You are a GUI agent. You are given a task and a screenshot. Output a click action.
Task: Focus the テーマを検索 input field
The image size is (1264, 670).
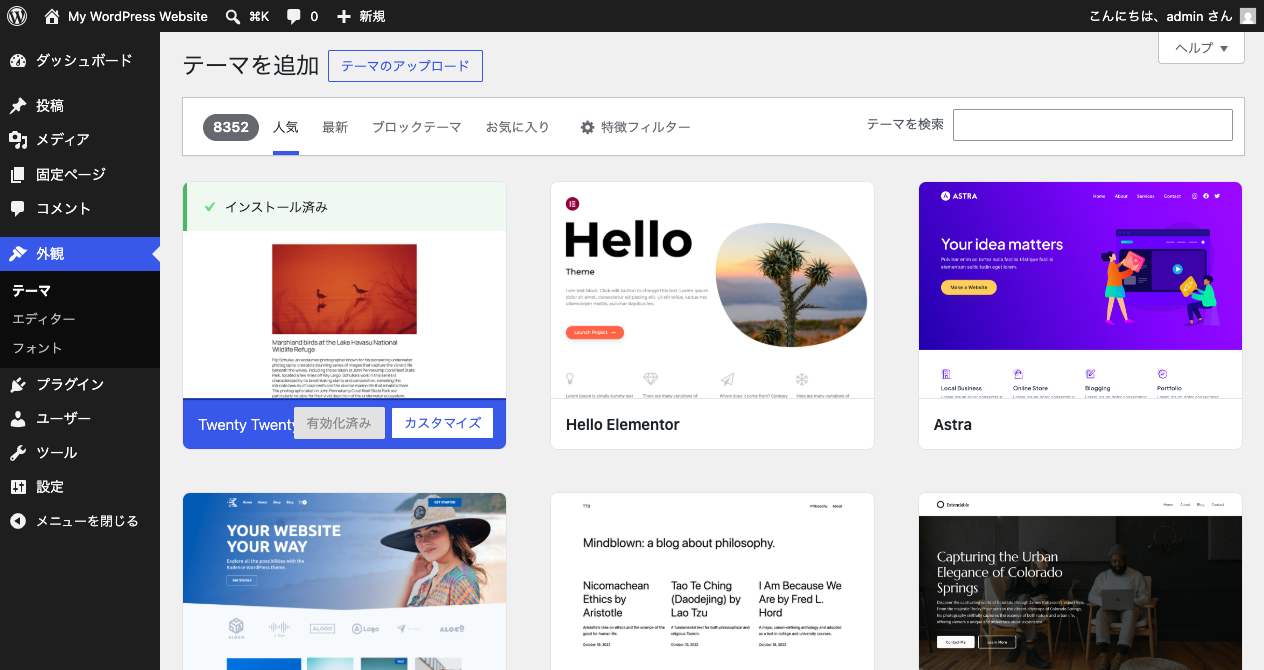pyautogui.click(x=1093, y=125)
